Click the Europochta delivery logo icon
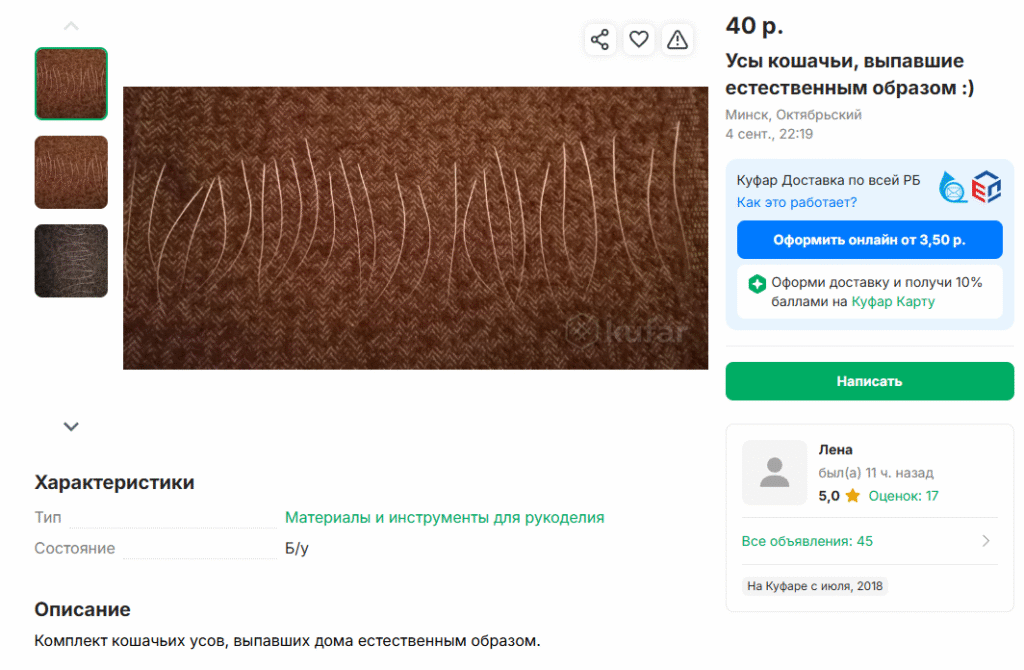 pos(986,187)
